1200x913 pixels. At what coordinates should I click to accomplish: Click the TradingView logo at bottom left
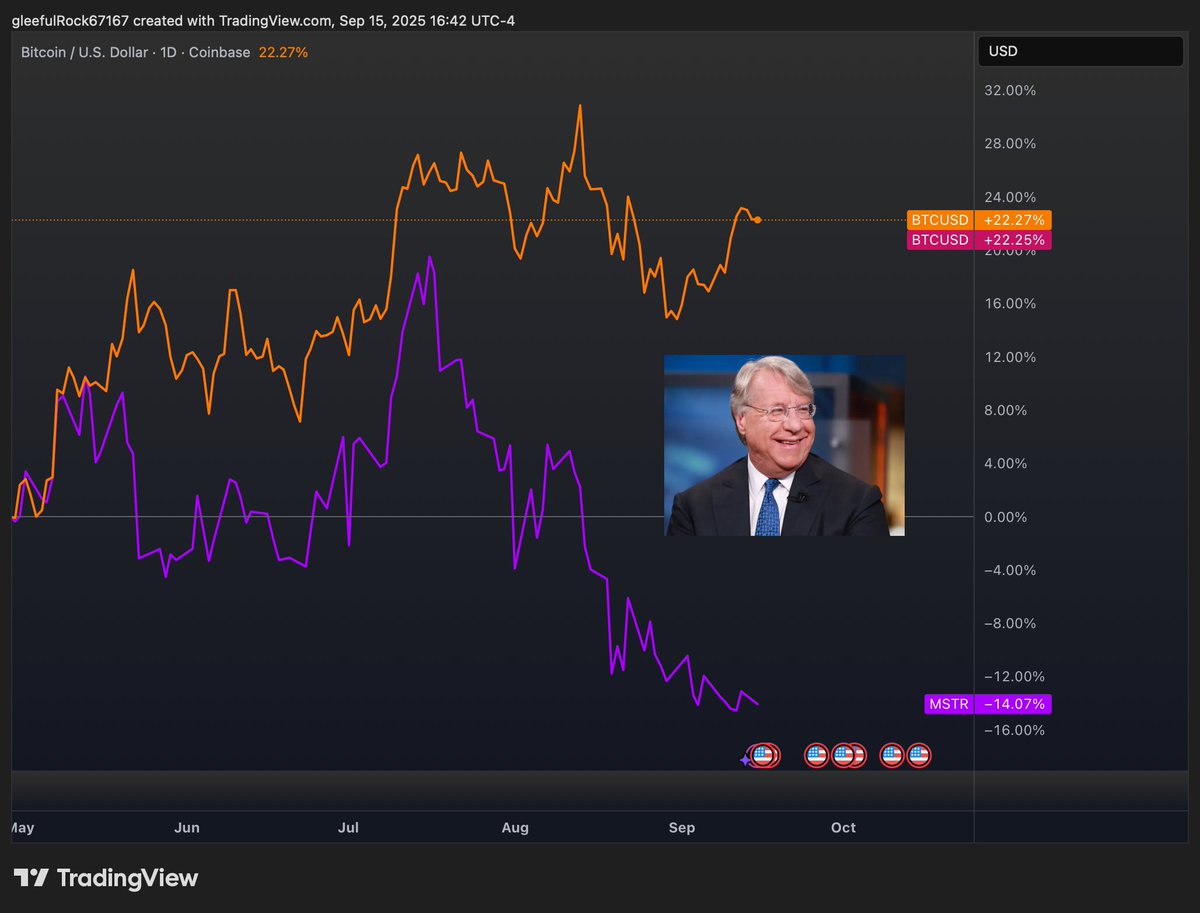point(106,878)
